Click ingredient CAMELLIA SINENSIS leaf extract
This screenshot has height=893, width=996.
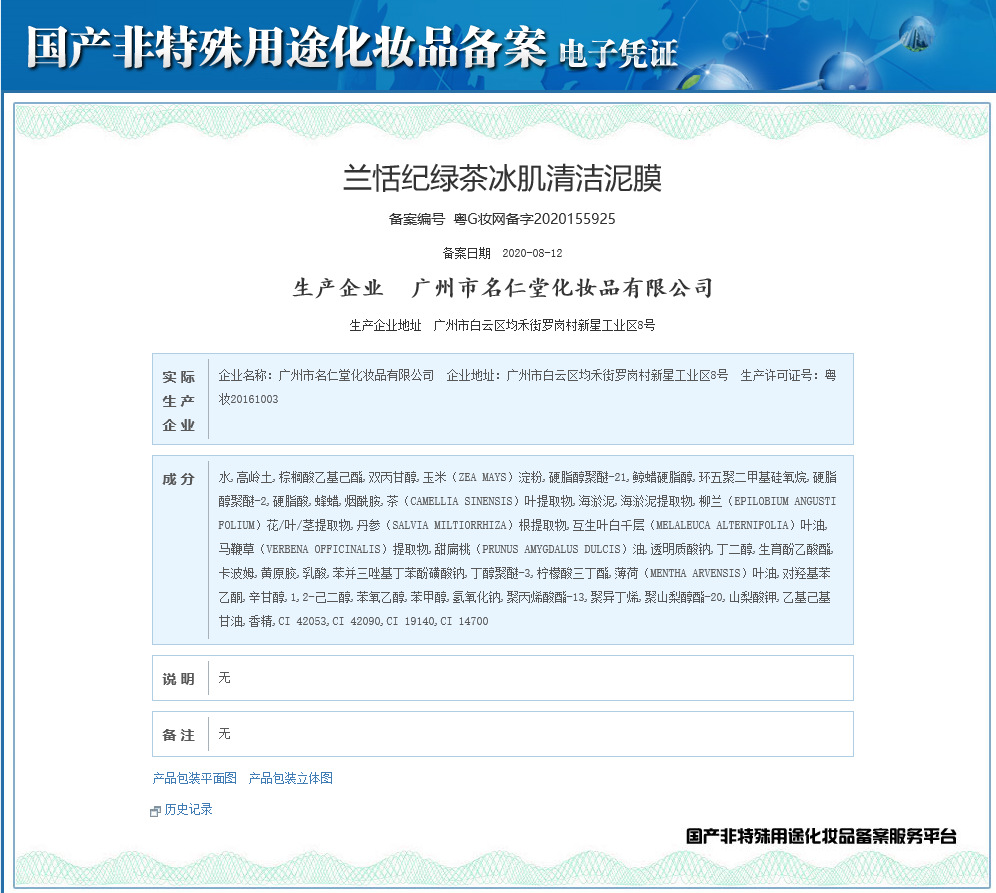coord(480,501)
